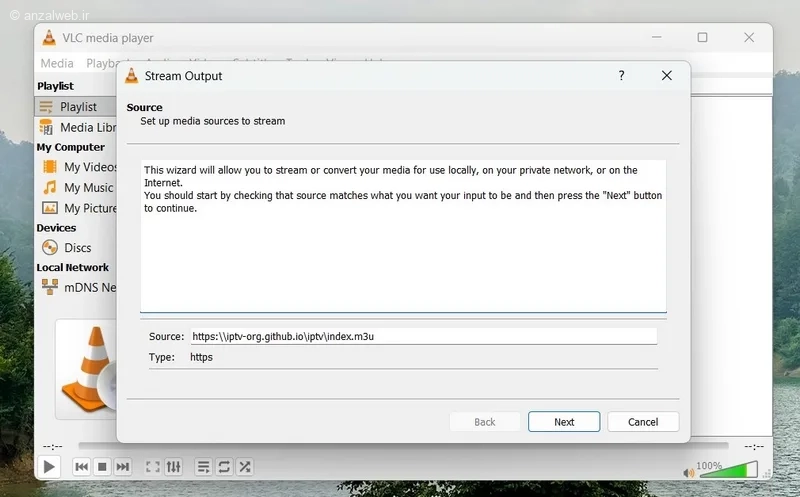This screenshot has height=497, width=800.
Task: Click the VLC cone album art thumbnail
Action: [x=86, y=369]
